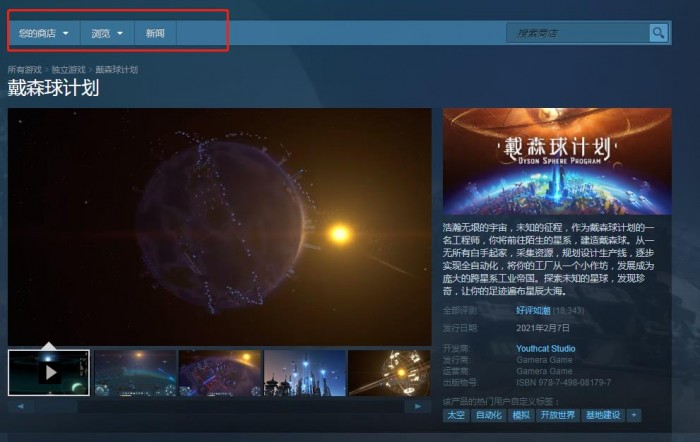The height and width of the screenshot is (442, 700).
Task: Open the 好评如潮 reviews link
Action: [533, 310]
